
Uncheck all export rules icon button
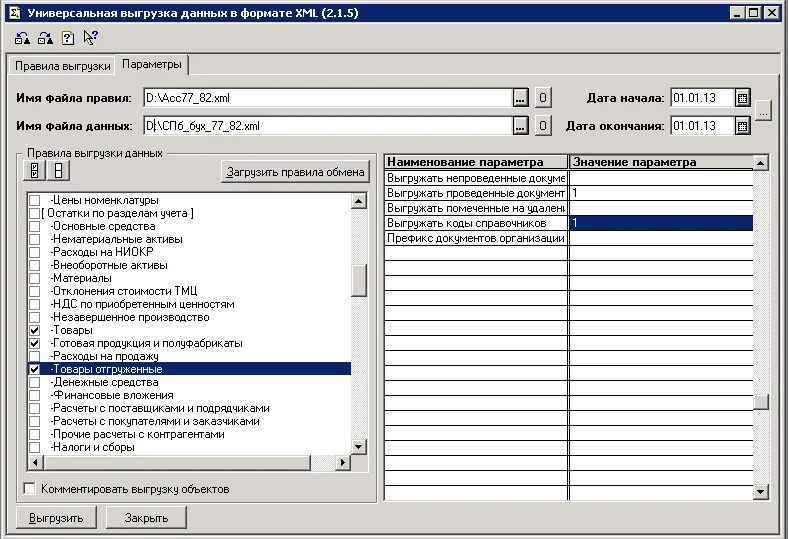[58, 170]
